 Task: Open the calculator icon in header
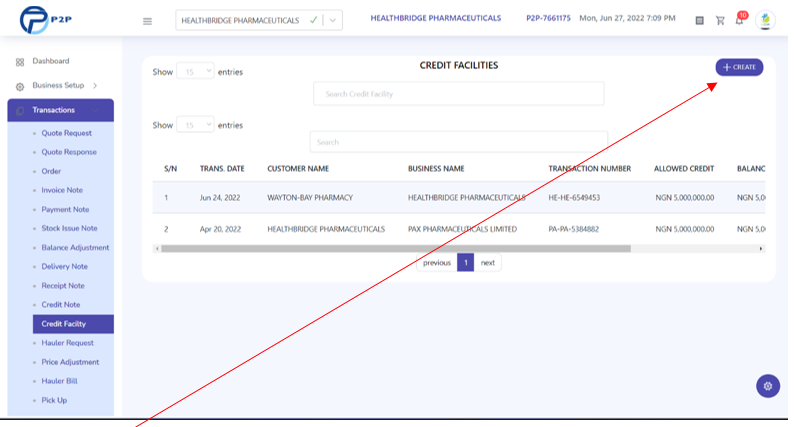[699, 20]
